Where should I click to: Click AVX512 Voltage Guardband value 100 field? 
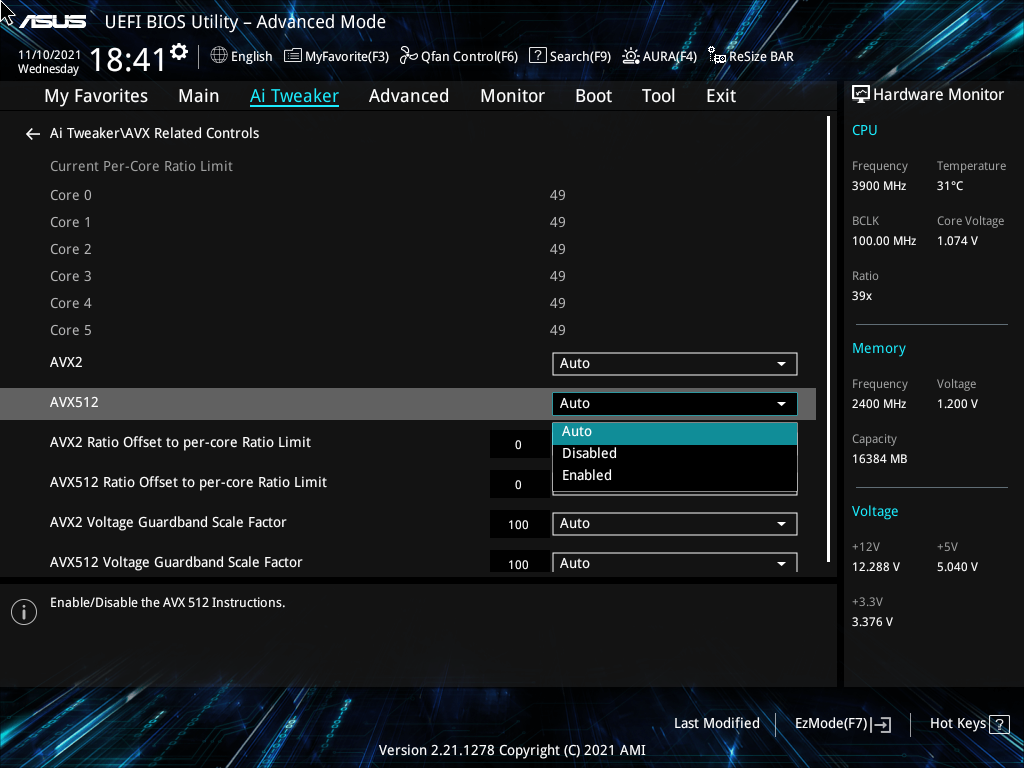click(519, 562)
